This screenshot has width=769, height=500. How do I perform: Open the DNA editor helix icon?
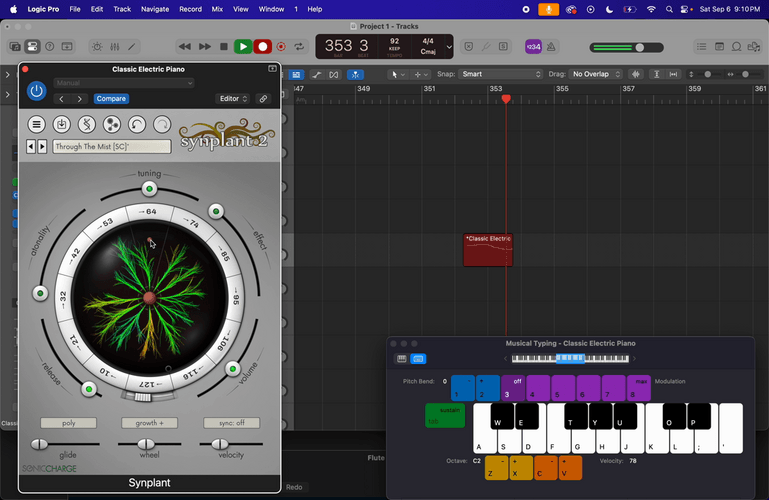[x=87, y=124]
